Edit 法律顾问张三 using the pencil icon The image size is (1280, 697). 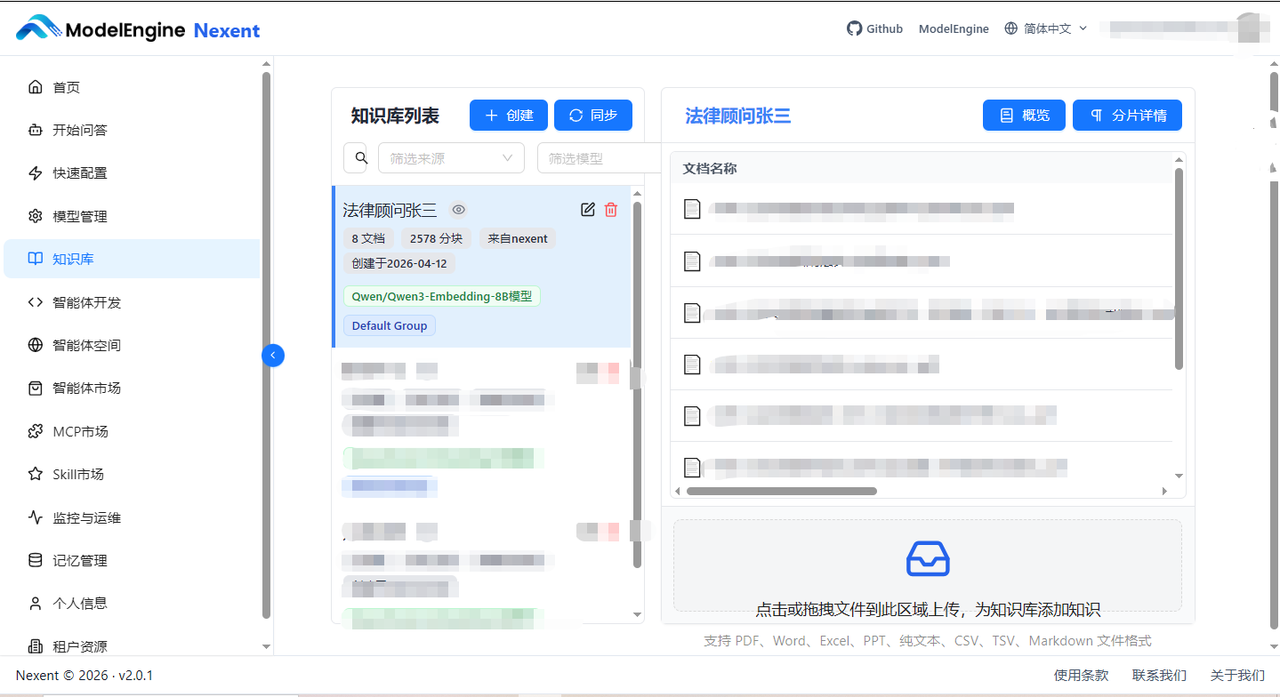(x=588, y=209)
